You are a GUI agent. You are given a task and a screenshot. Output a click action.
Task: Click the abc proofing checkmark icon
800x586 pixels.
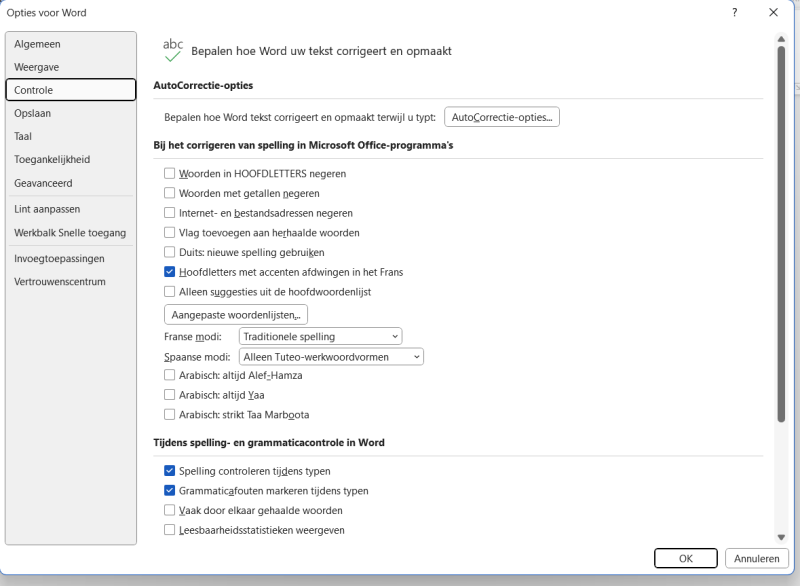coord(173,50)
